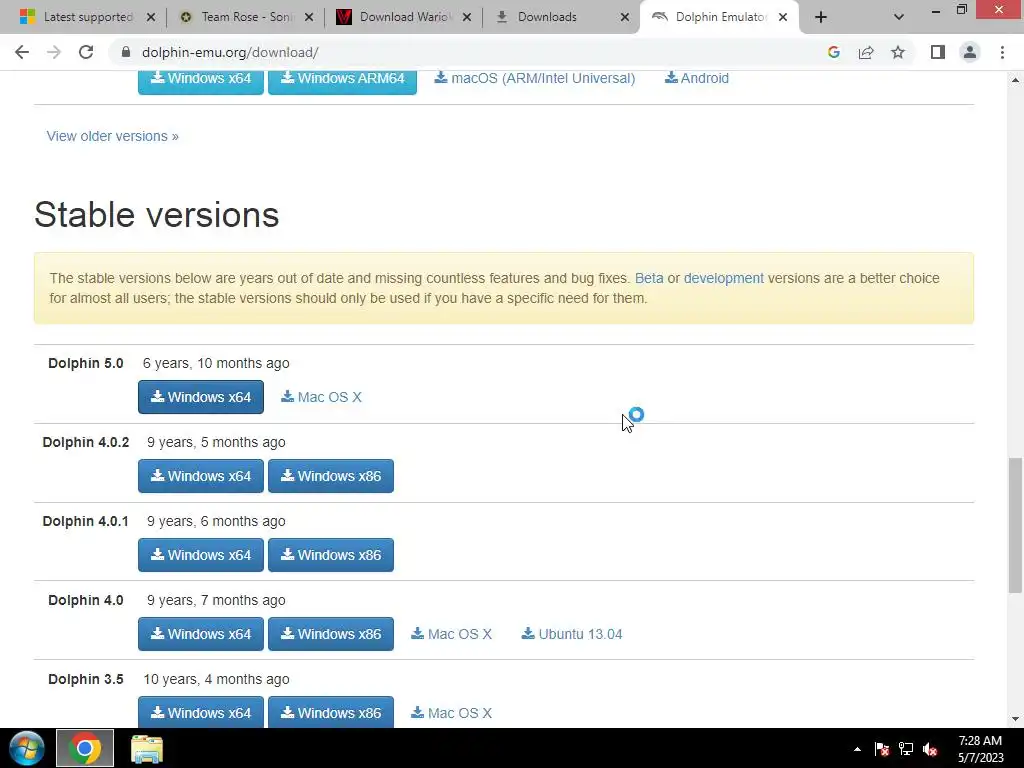
Task: Open View older versions link
Action: click(x=112, y=136)
